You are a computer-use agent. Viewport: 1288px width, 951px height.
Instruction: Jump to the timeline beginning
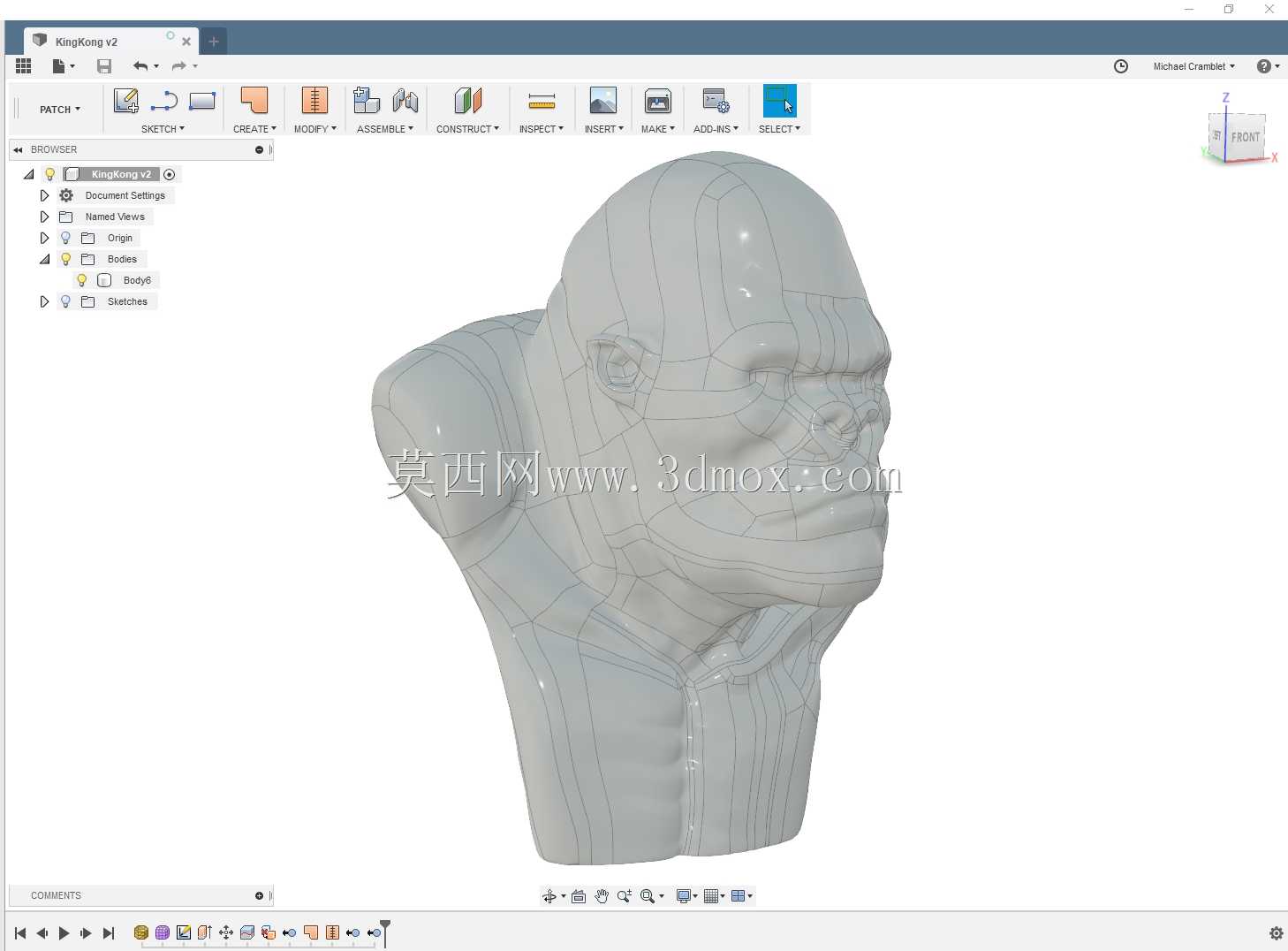coord(20,933)
